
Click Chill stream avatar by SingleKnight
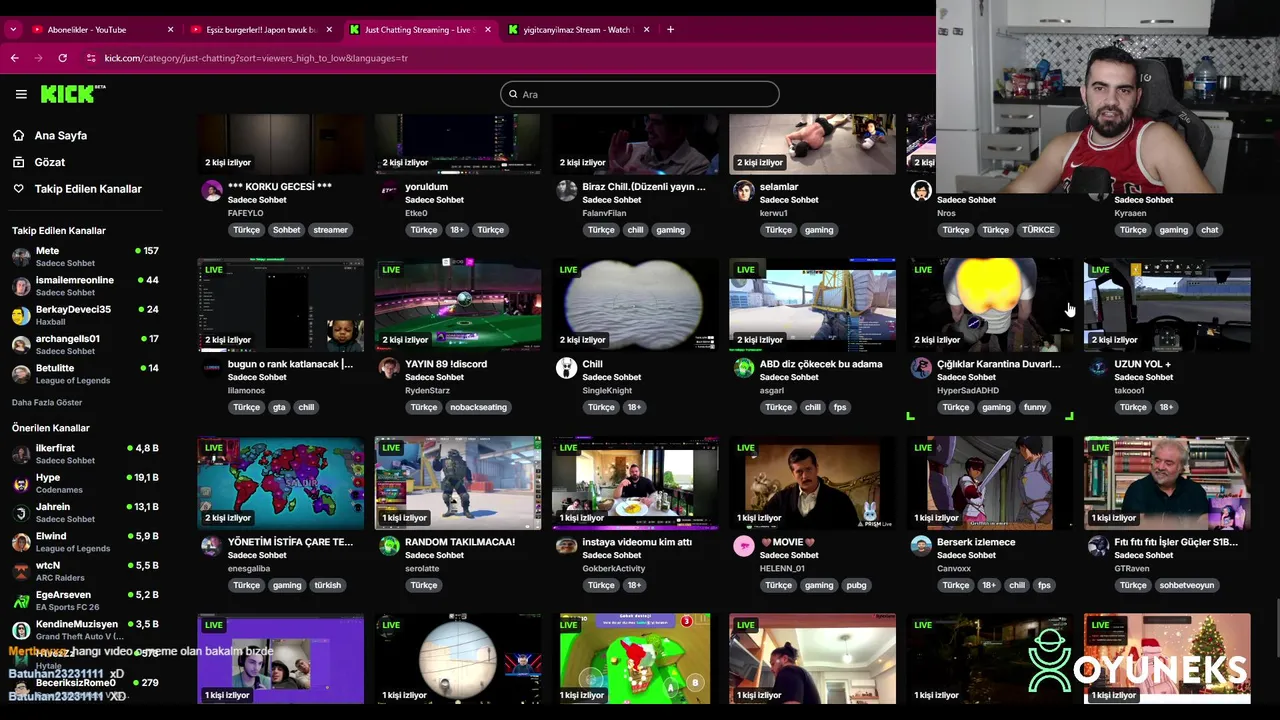[566, 368]
